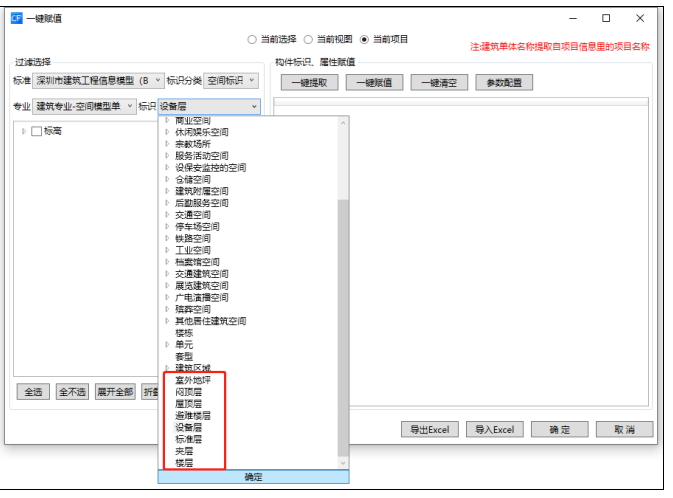673x498 pixels.
Task: Click the 展开全部 button
Action: 115,392
